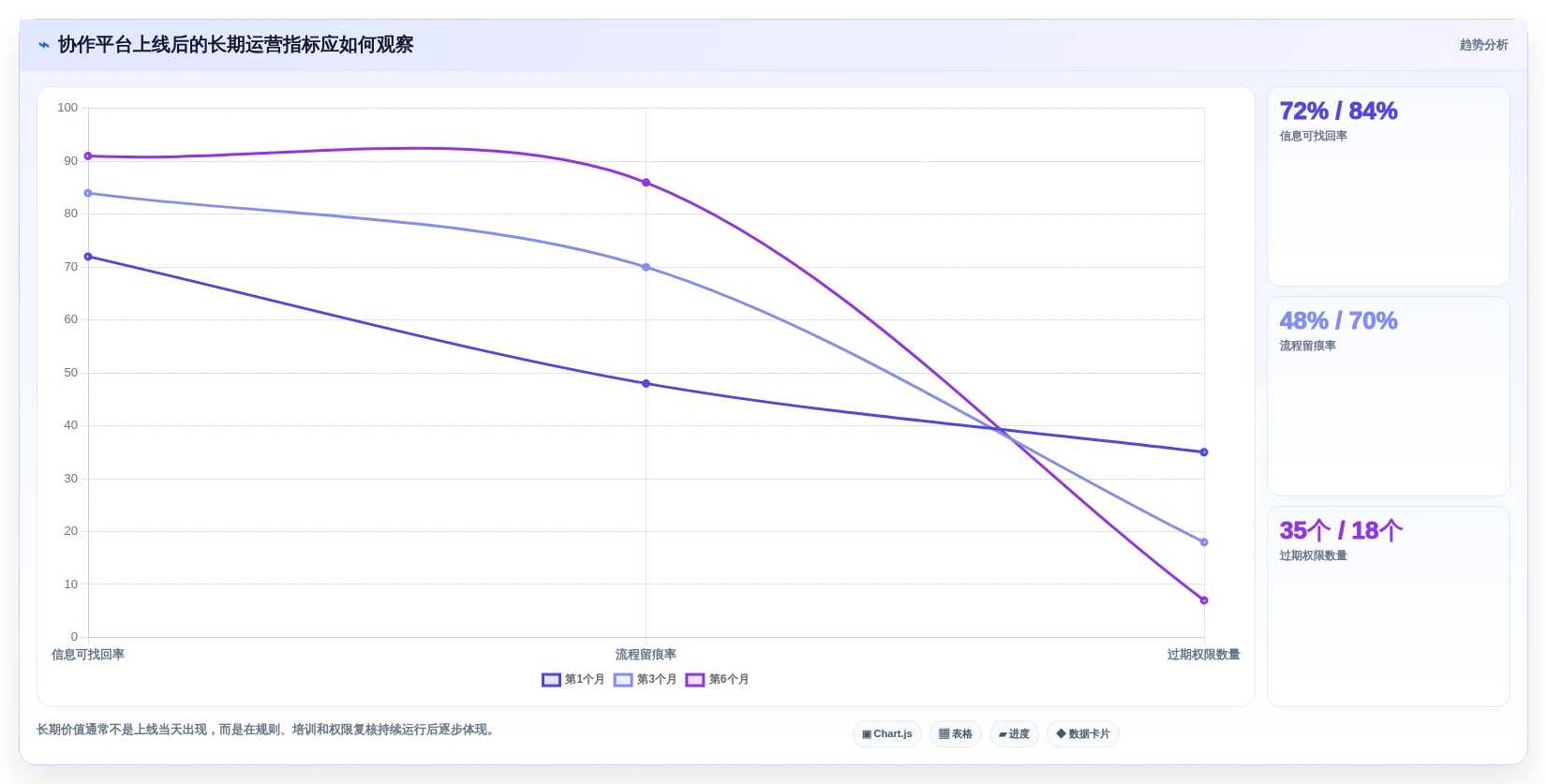Open the 35个 / 18个 过期权限数量 card
Image resolution: width=1547 pixels, height=784 pixels.
tap(1388, 606)
